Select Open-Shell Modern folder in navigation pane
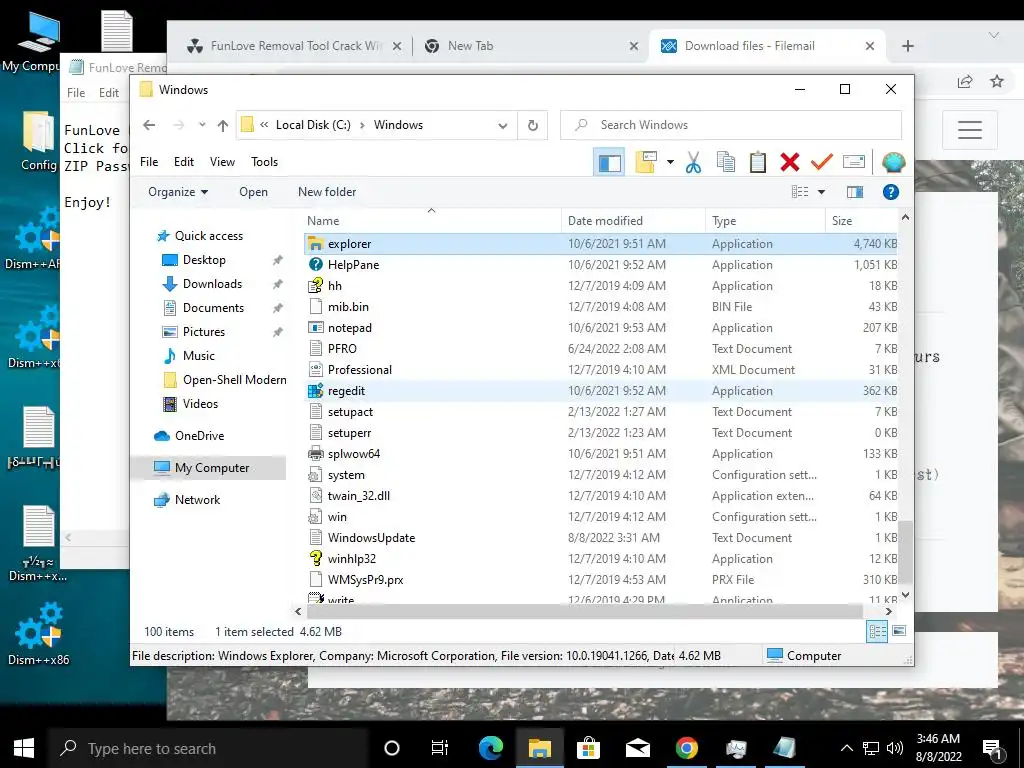 (x=234, y=380)
